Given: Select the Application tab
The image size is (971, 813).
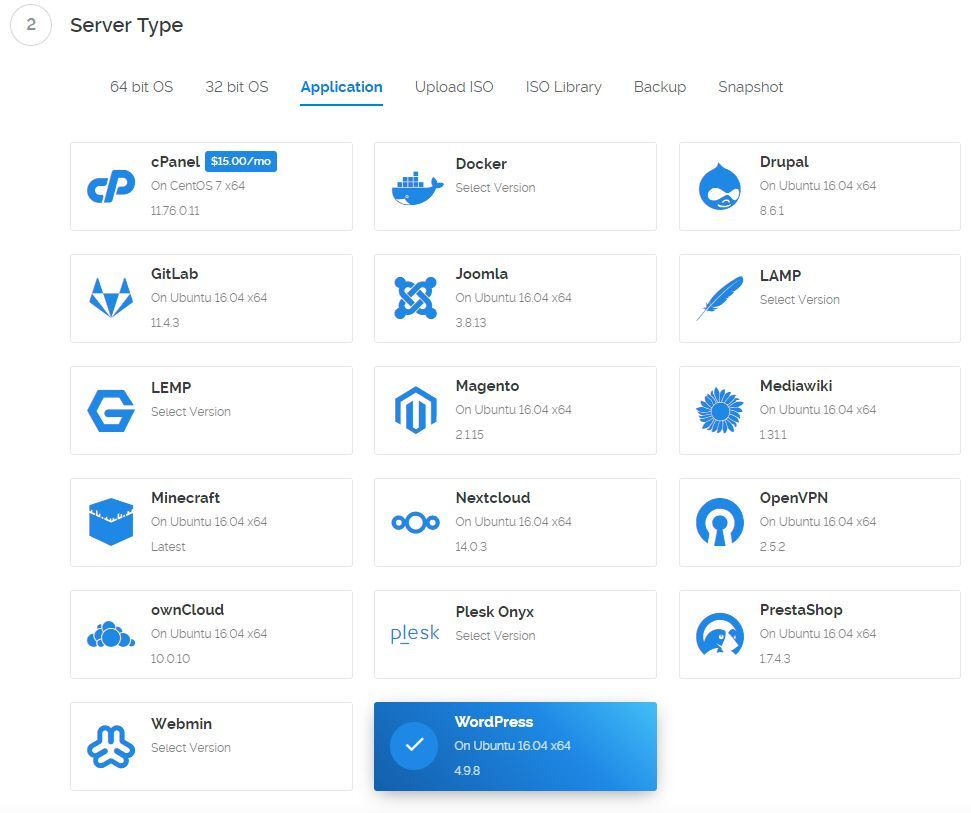Looking at the screenshot, I should click(341, 87).
